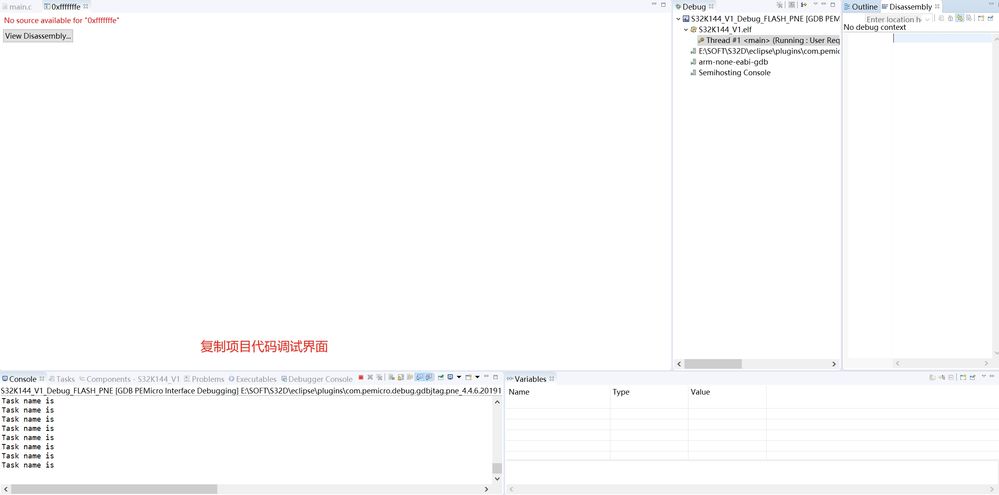Screen dimensions: 999x495
Task: Select the arm-none-eabi-gdb entry
Action: (x=729, y=62)
